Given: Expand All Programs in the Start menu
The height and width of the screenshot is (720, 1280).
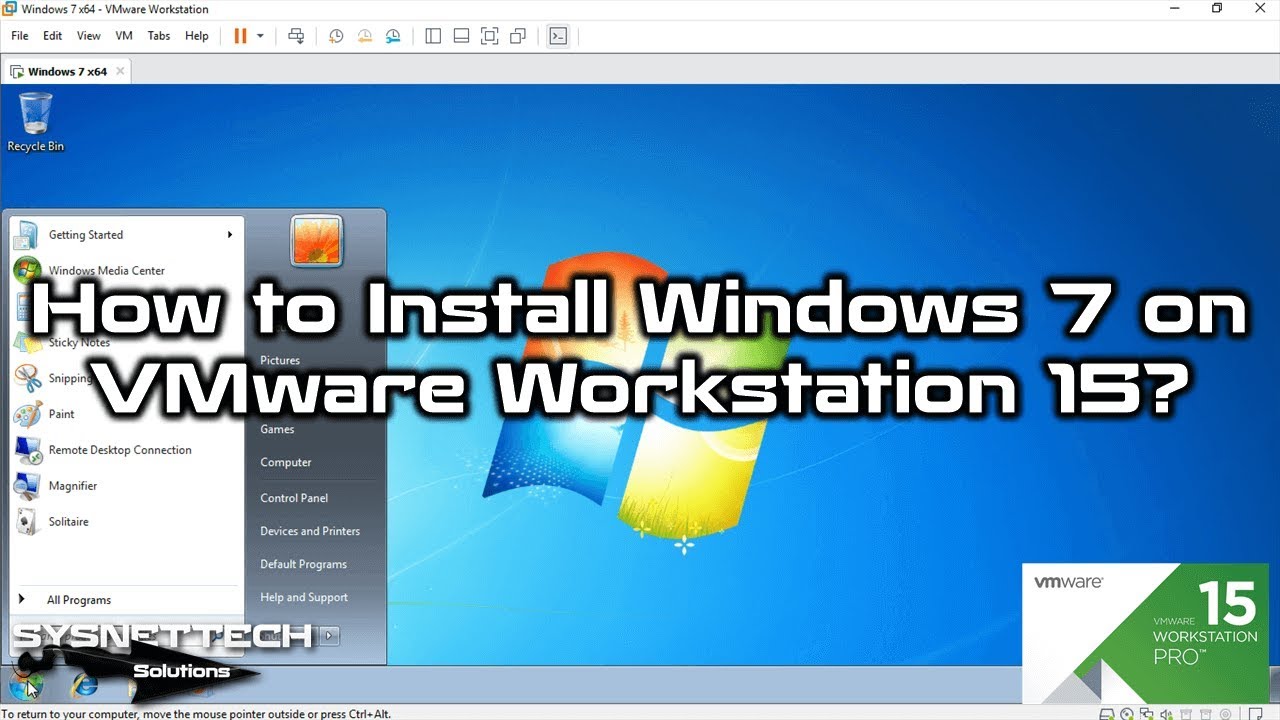Looking at the screenshot, I should click(x=125, y=600).
